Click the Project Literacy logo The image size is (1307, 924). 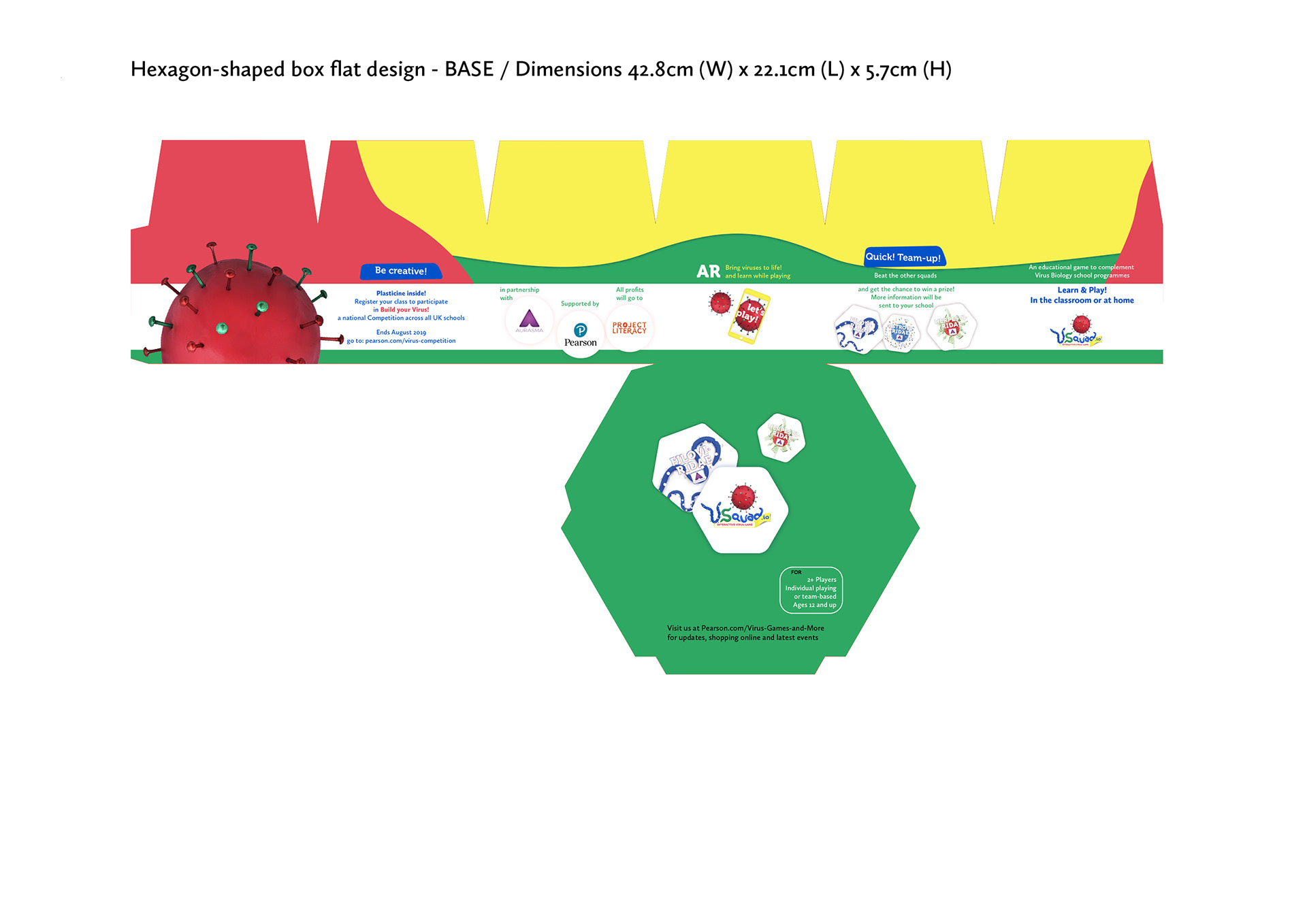click(x=629, y=328)
